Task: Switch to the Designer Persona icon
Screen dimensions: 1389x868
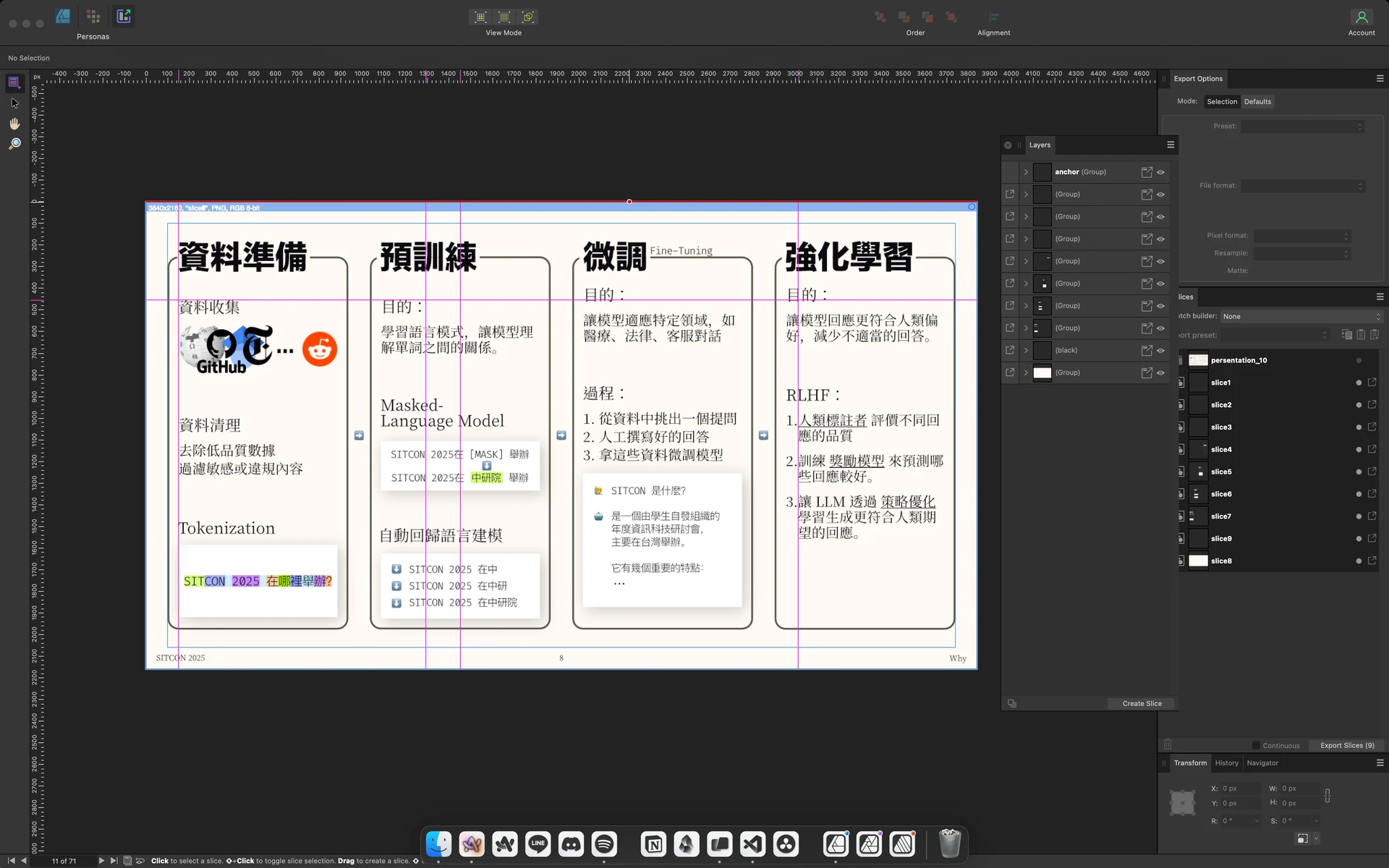Action: coord(64,16)
